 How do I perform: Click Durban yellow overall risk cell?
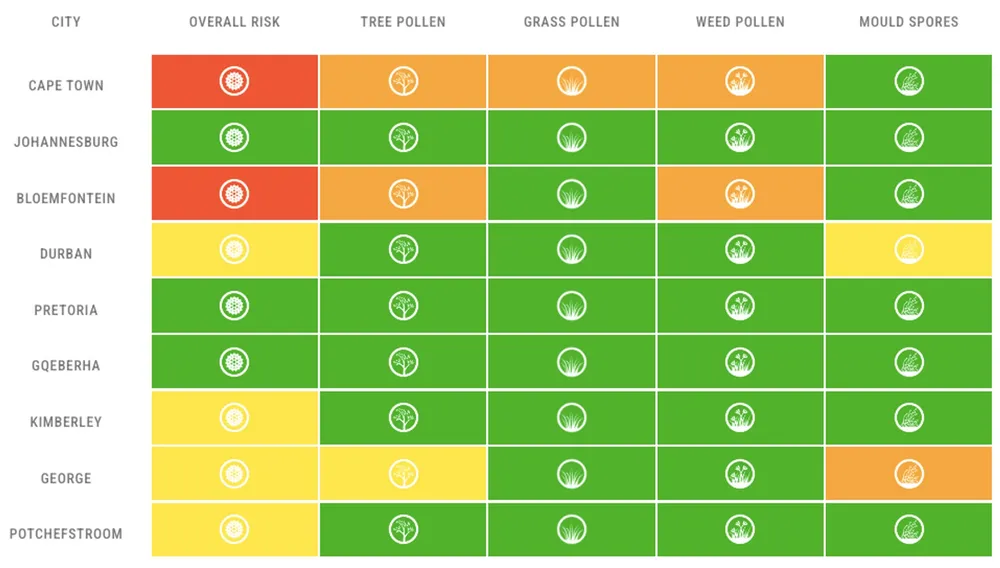pyautogui.click(x=235, y=249)
